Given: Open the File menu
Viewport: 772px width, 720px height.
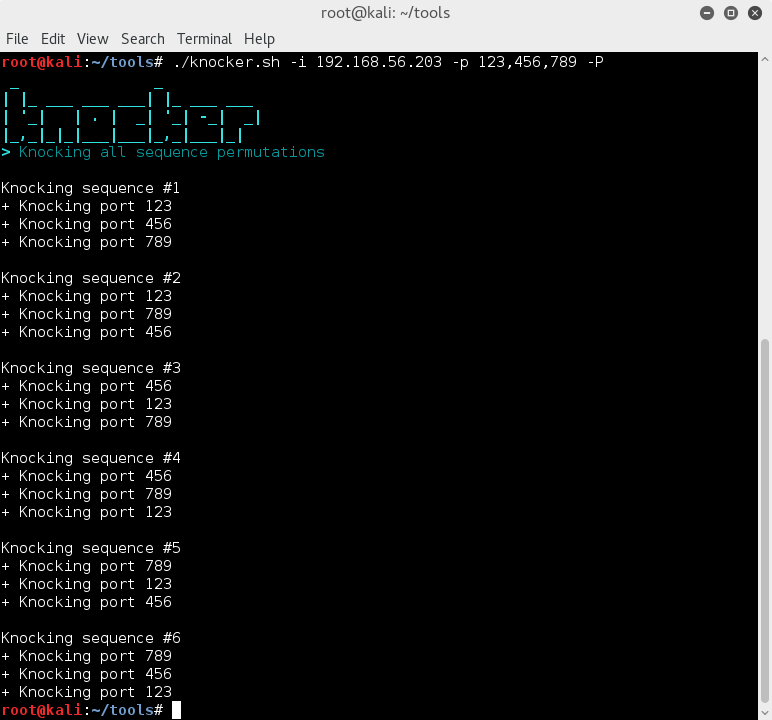Looking at the screenshot, I should [17, 39].
